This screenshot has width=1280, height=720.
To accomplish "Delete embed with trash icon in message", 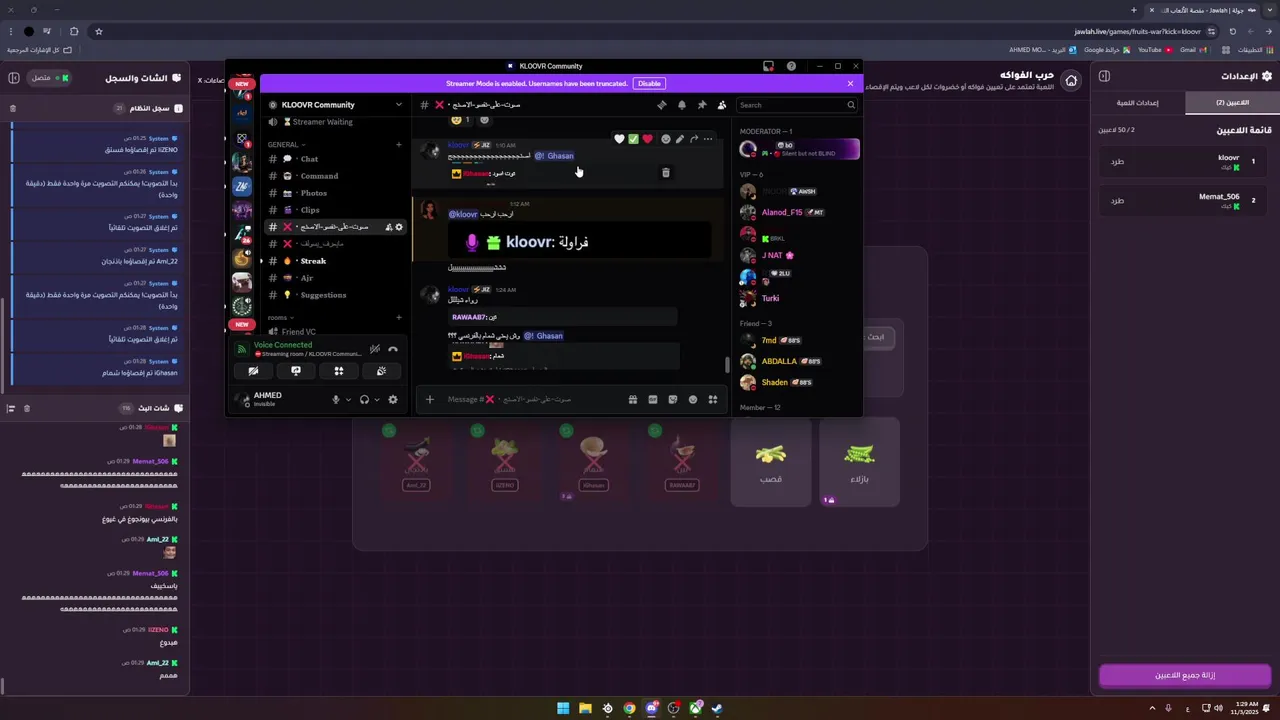I will [666, 173].
